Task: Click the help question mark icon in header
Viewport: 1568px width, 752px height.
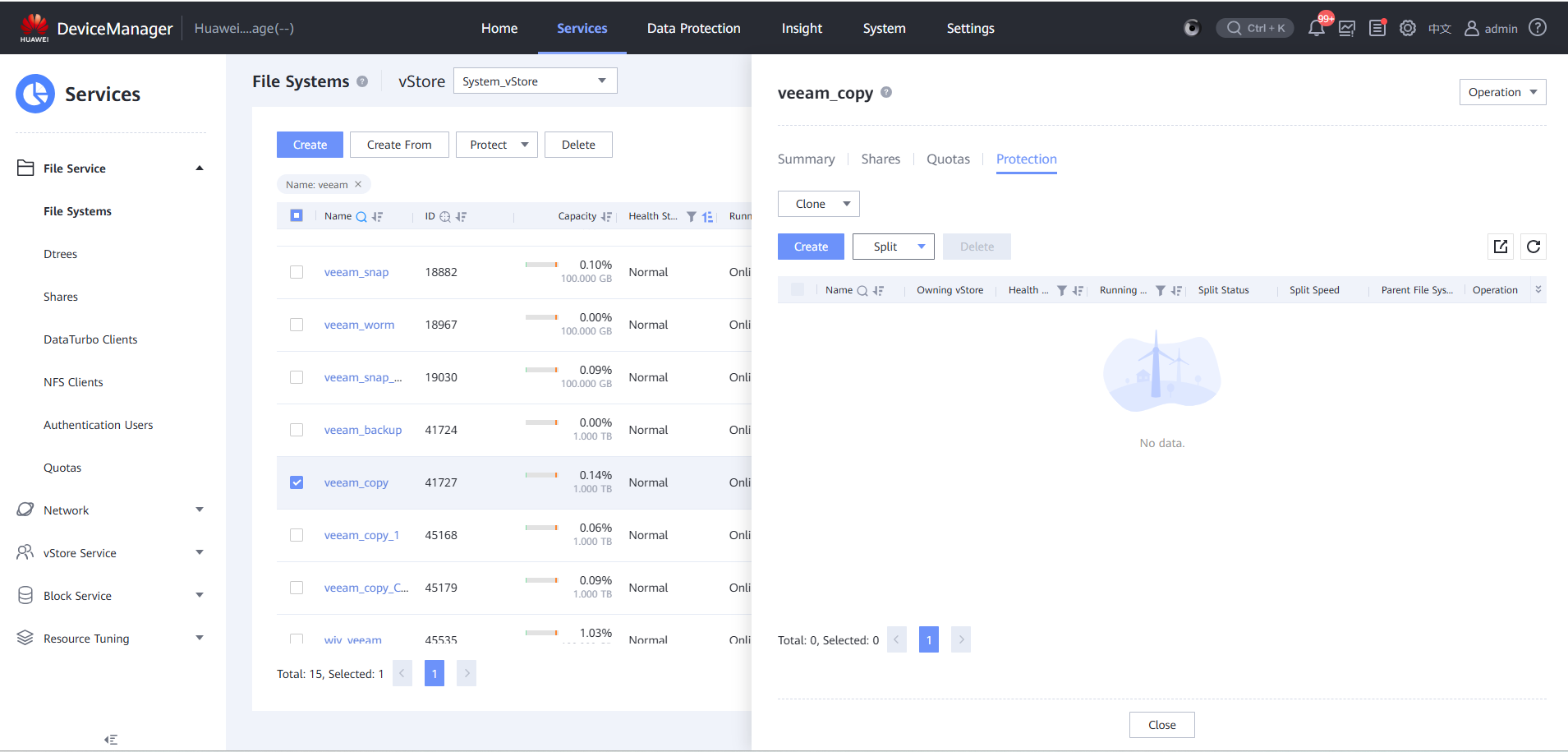Action: (1538, 28)
